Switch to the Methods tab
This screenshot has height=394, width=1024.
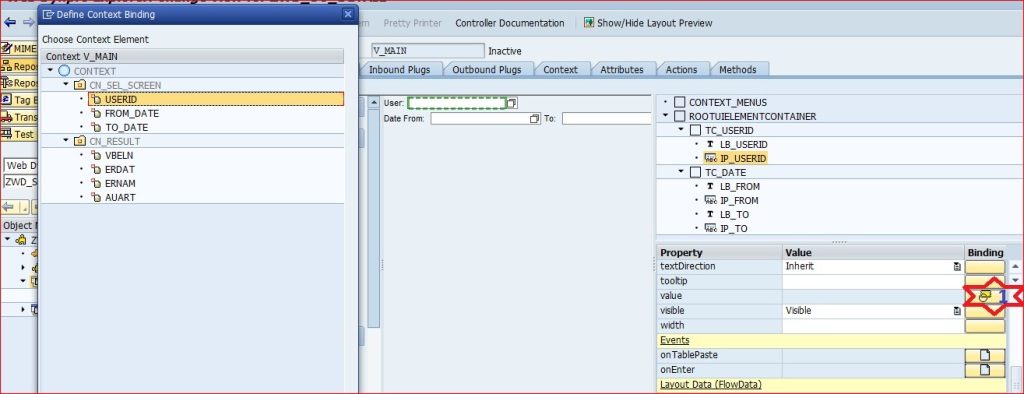coord(737,69)
